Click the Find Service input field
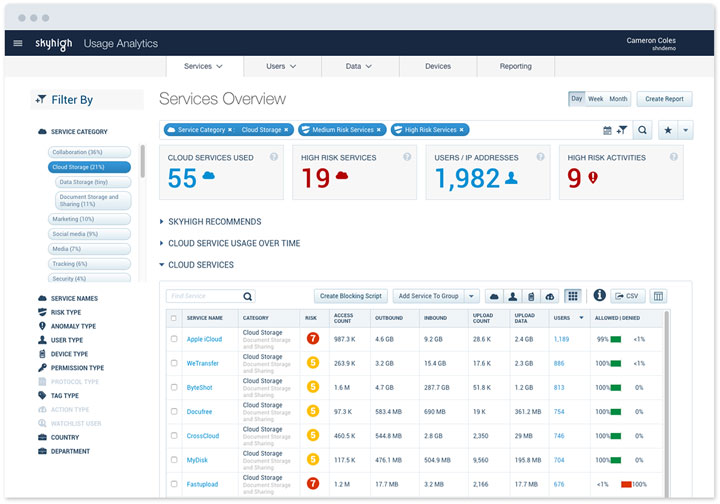The image size is (720, 504). click(x=204, y=296)
